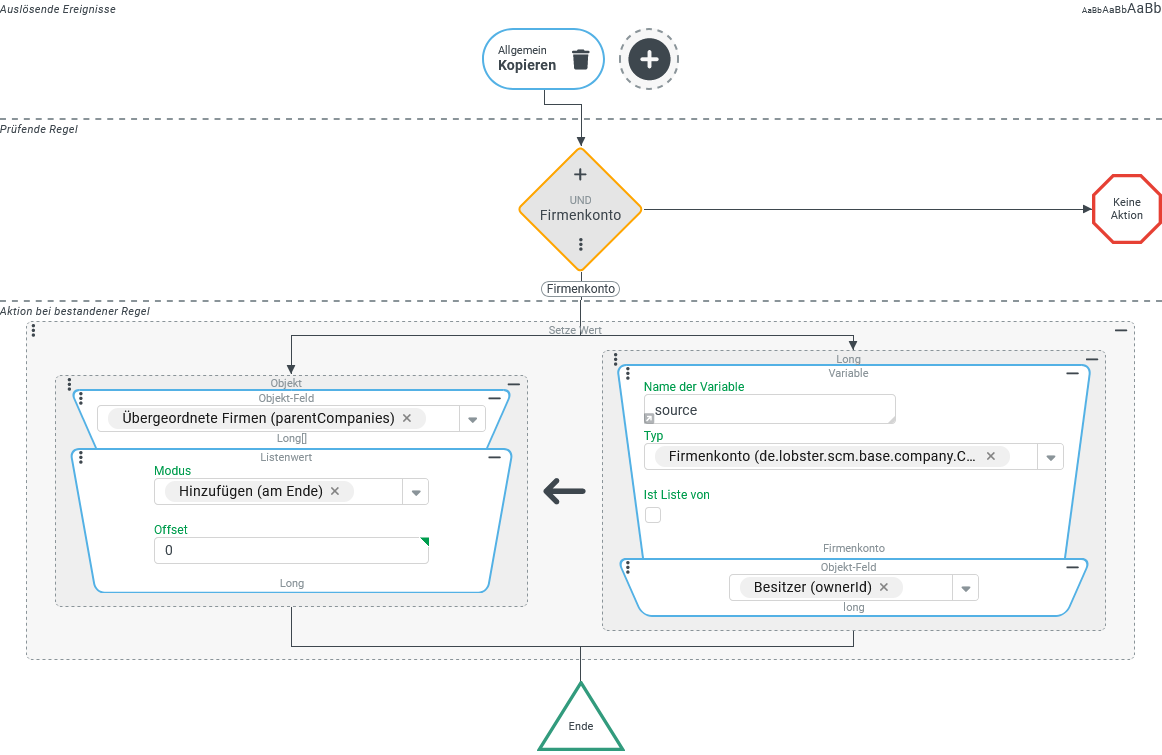Screen dimensions: 1162x755
Task: Click the Keine Aktion octagon
Action: [1126, 209]
